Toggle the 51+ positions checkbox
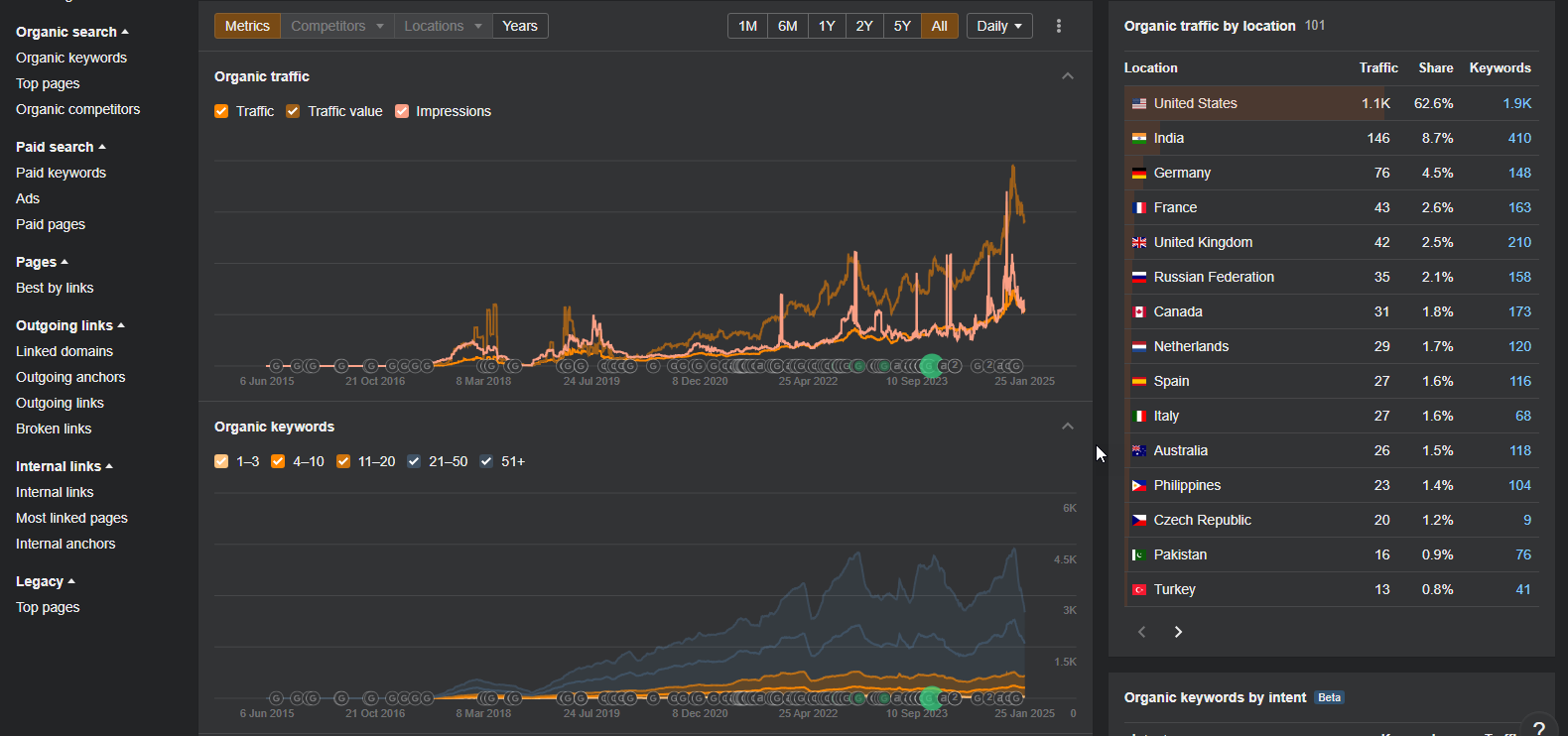1568x736 pixels. point(486,461)
